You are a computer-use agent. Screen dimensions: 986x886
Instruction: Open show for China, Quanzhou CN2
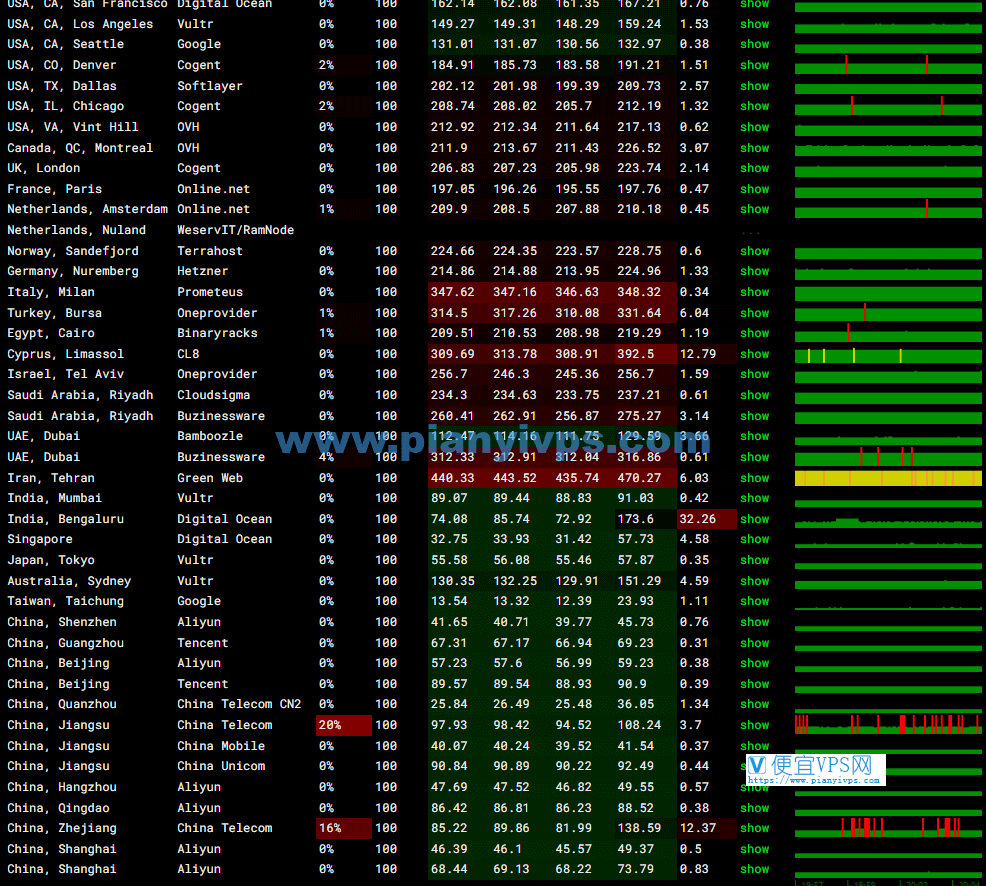point(755,704)
